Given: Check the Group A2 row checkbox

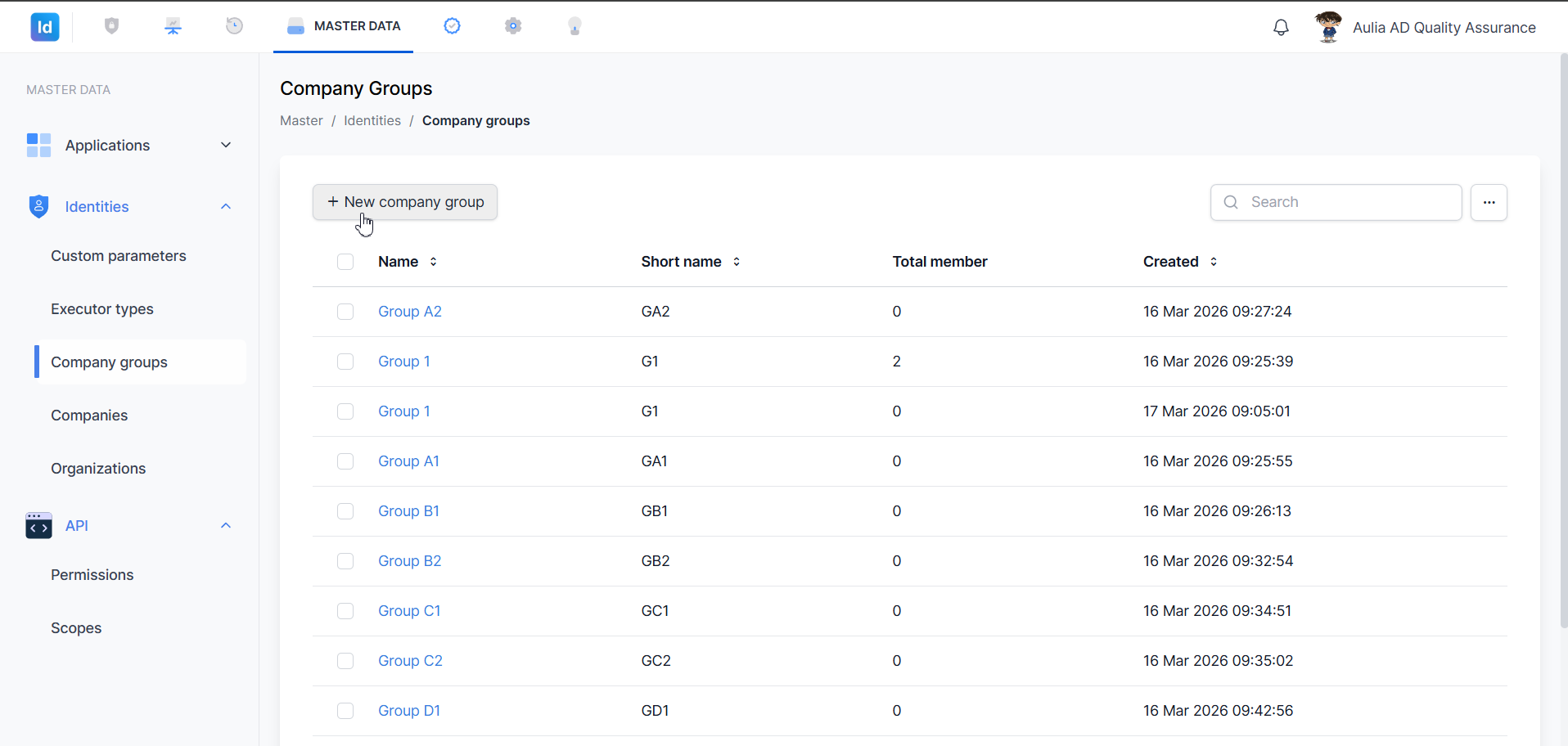Looking at the screenshot, I should point(345,312).
